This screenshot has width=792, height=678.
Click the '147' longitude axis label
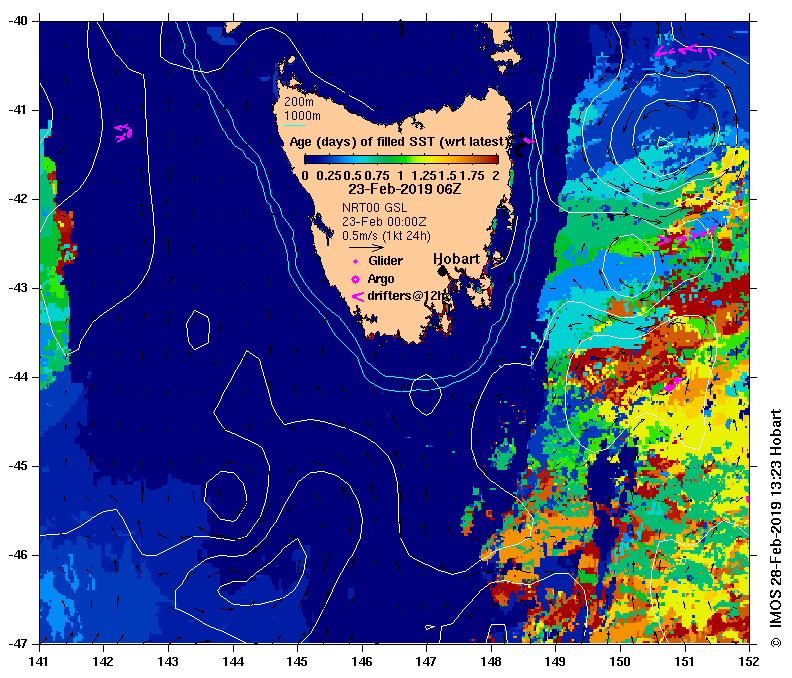click(x=426, y=661)
